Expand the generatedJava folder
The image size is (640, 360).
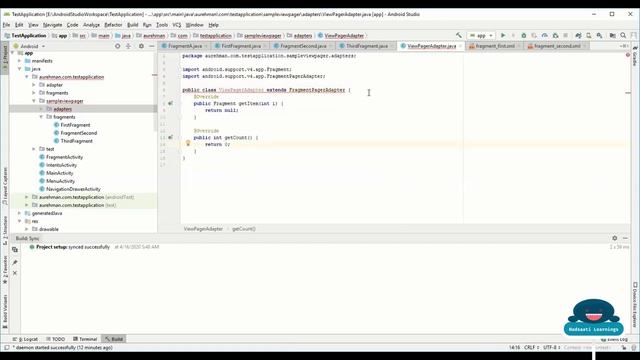click(x=20, y=213)
